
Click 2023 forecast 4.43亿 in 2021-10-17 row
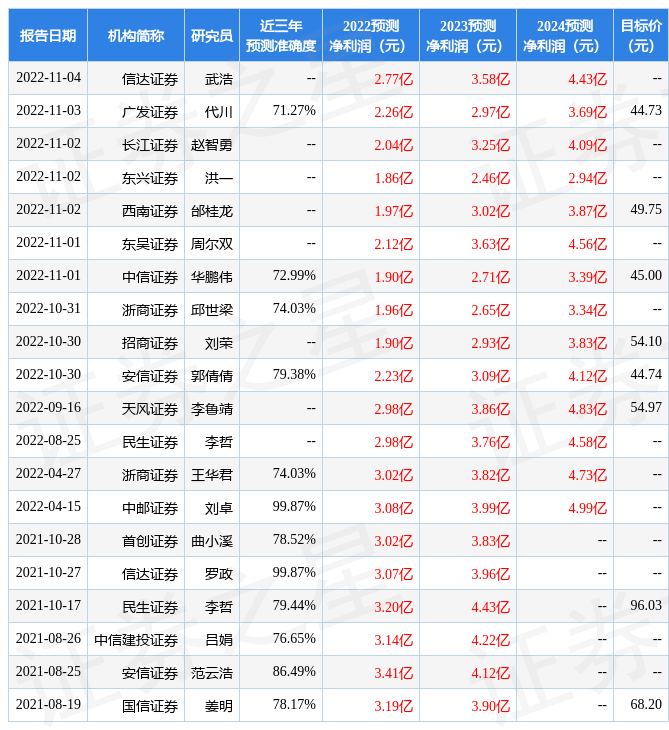click(x=491, y=608)
